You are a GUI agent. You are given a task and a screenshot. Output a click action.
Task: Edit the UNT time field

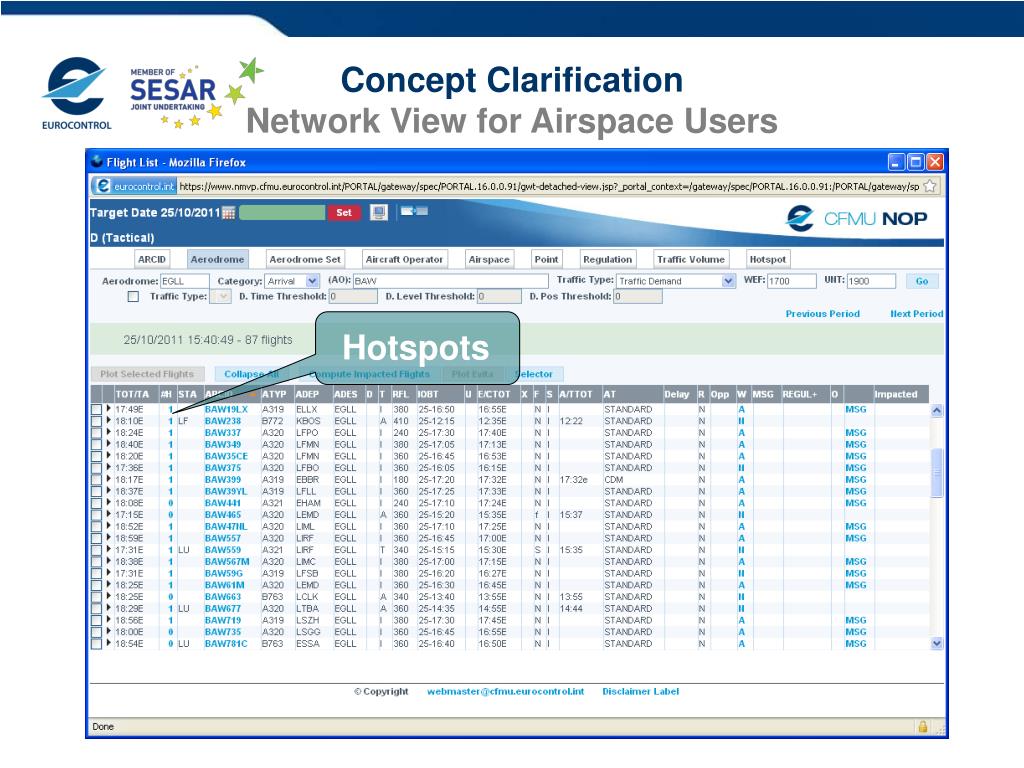pyautogui.click(x=871, y=281)
